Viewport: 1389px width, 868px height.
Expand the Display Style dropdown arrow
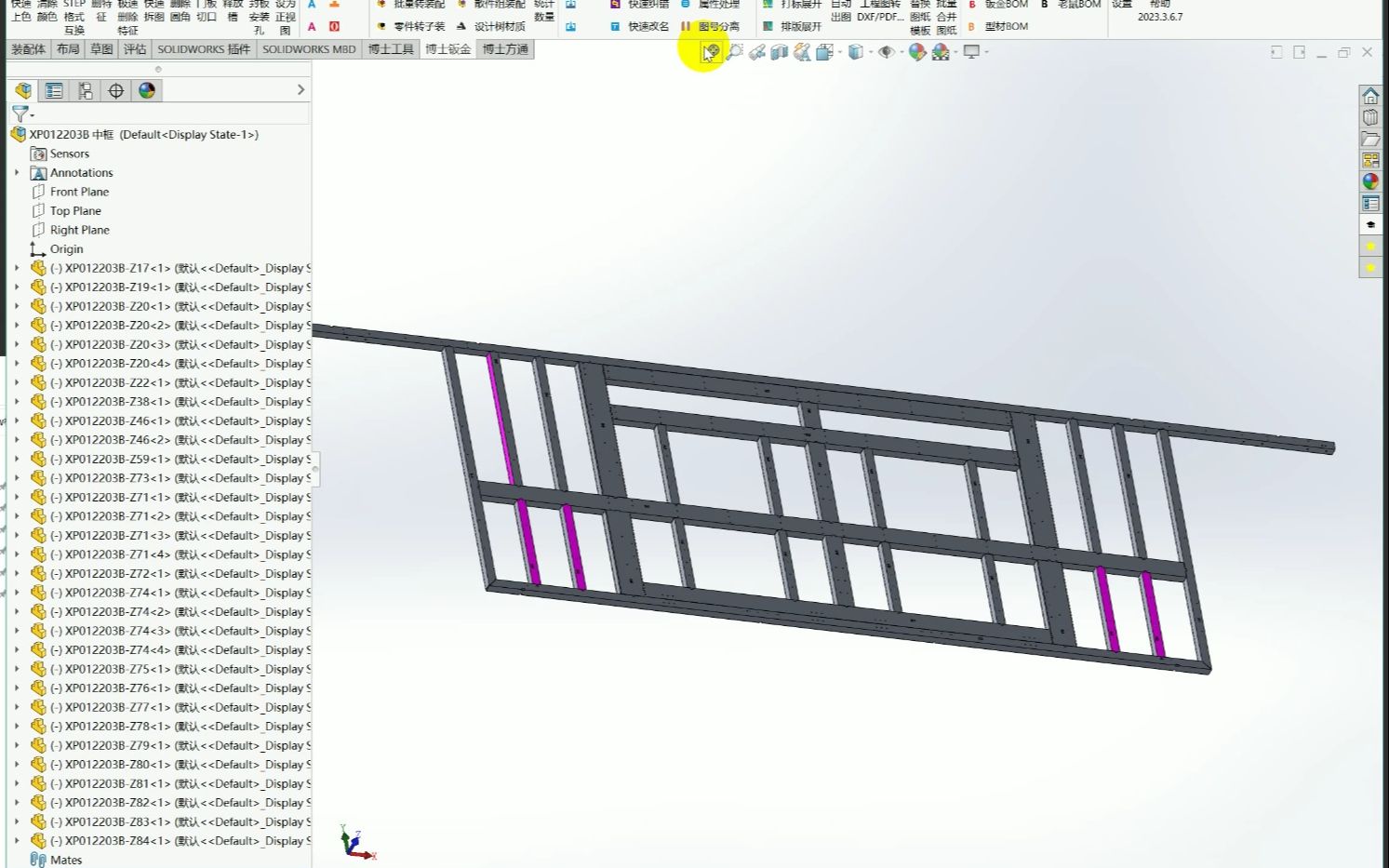871,53
